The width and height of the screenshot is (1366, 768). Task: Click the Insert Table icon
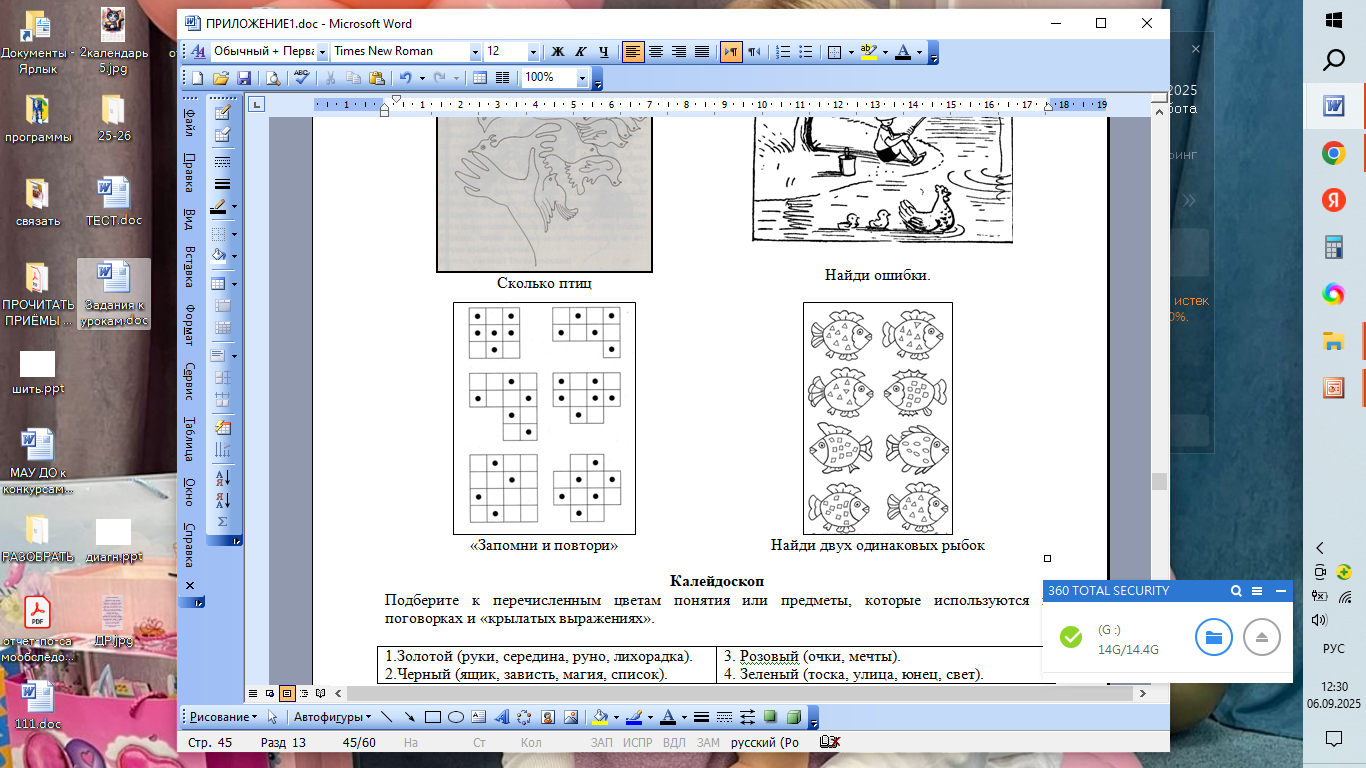pos(479,78)
